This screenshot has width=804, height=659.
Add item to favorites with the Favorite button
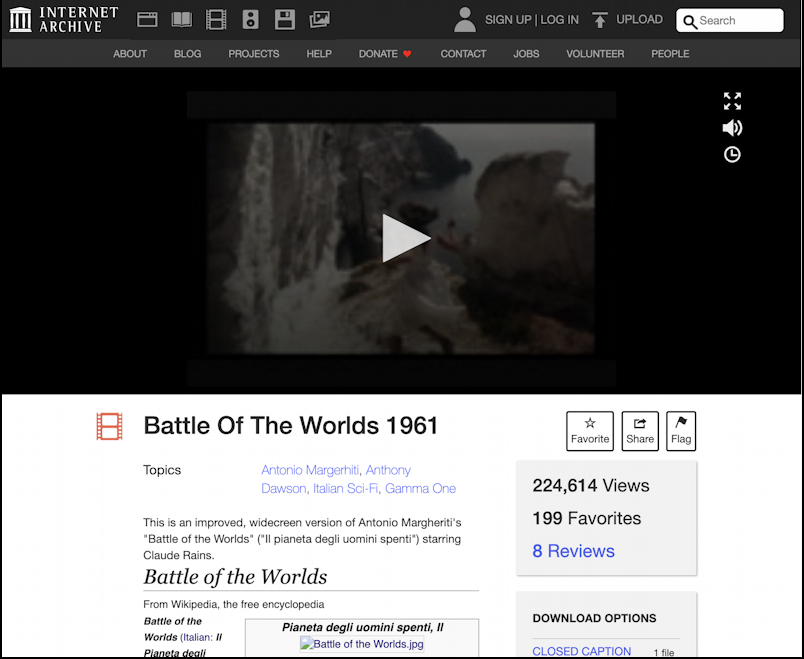(x=590, y=431)
